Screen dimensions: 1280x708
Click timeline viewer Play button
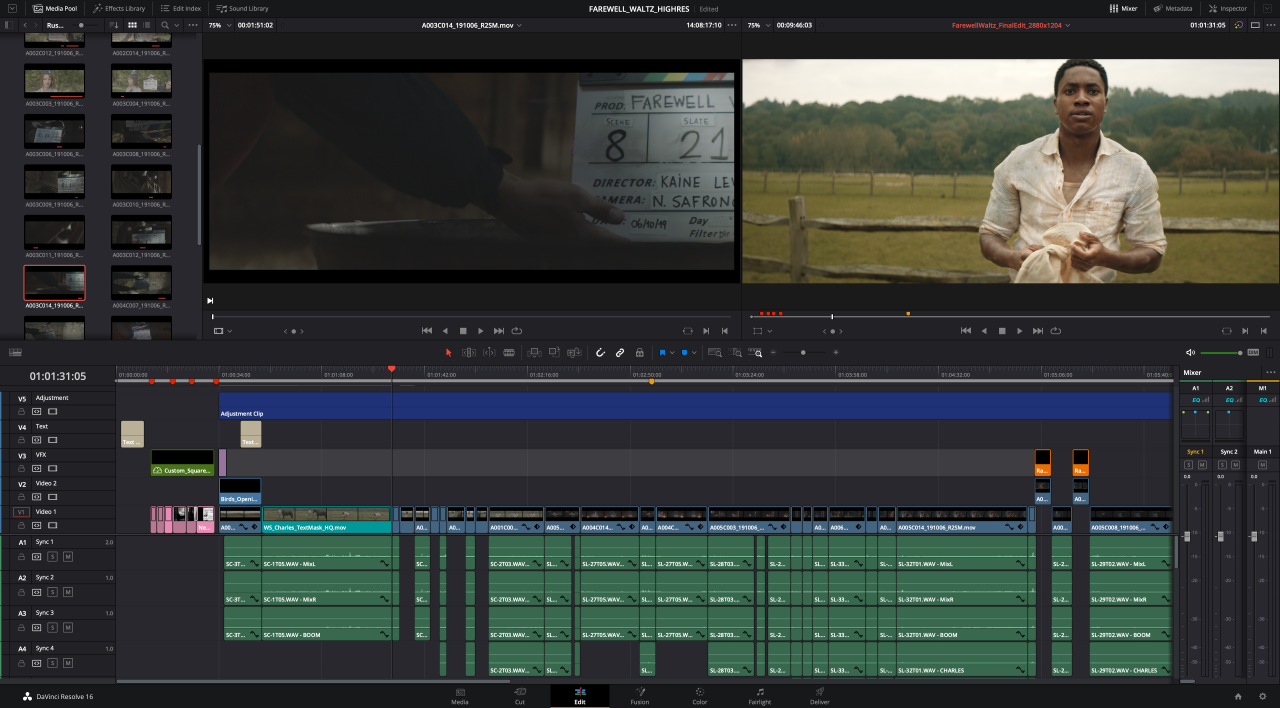point(1020,330)
